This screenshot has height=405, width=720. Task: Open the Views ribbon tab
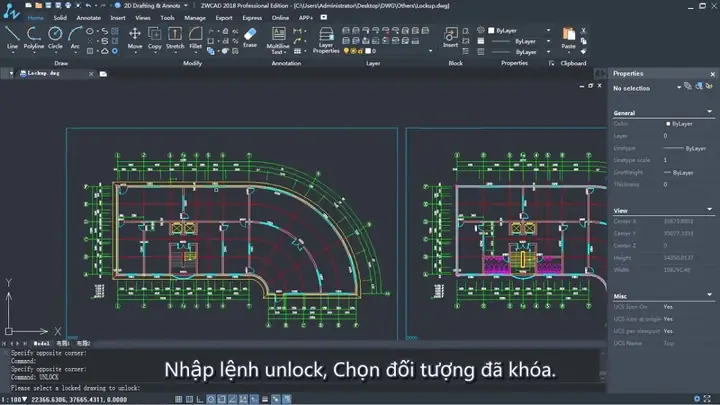pyautogui.click(x=143, y=18)
